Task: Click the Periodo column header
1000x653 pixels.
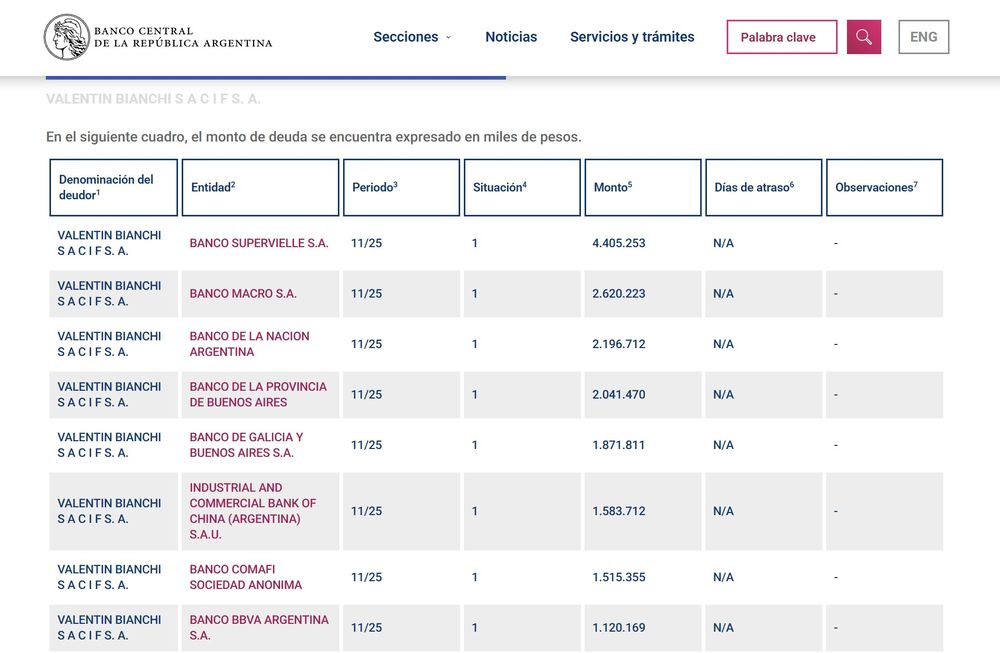Action: [x=401, y=187]
